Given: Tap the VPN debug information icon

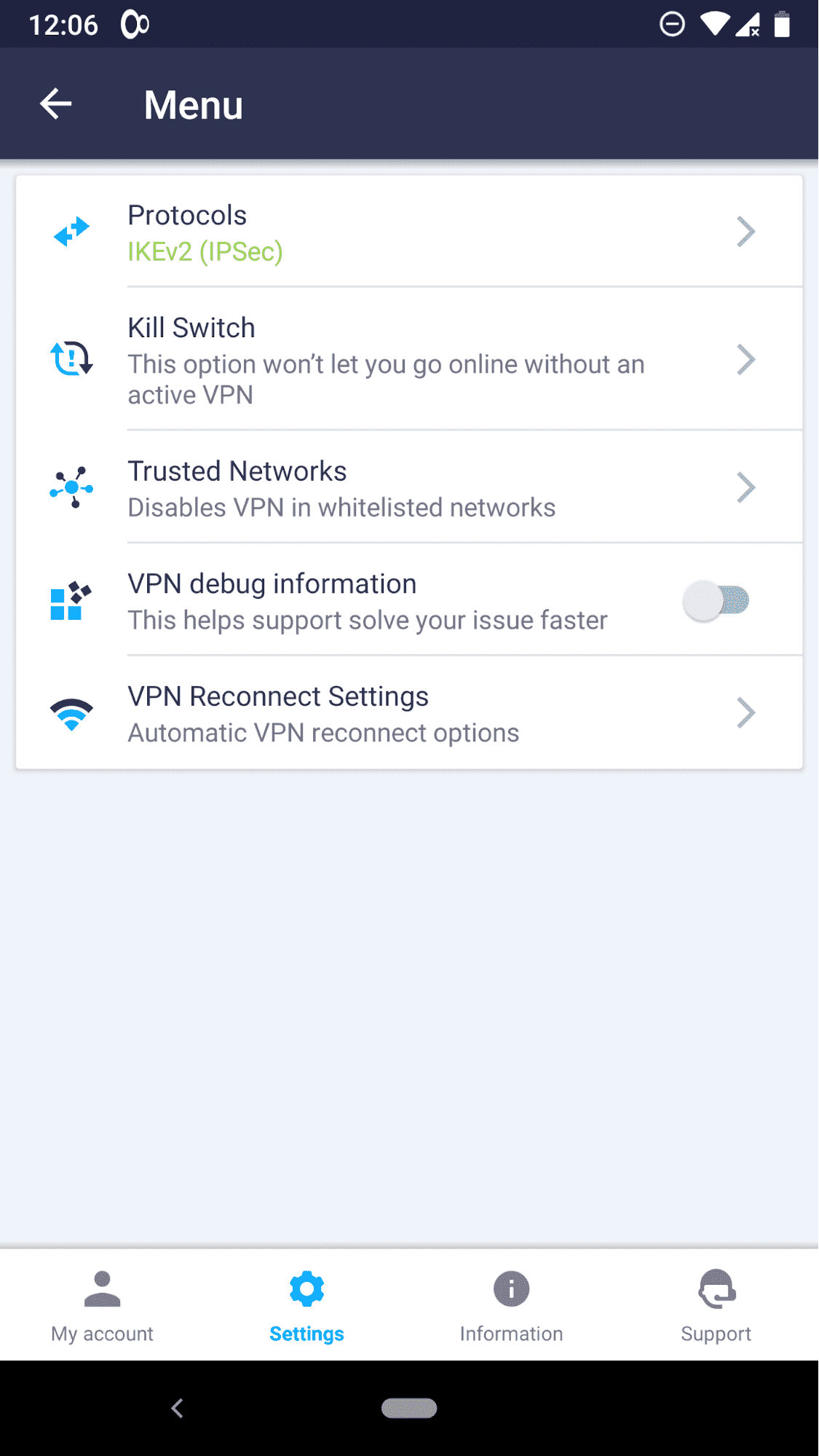Looking at the screenshot, I should click(x=71, y=601).
